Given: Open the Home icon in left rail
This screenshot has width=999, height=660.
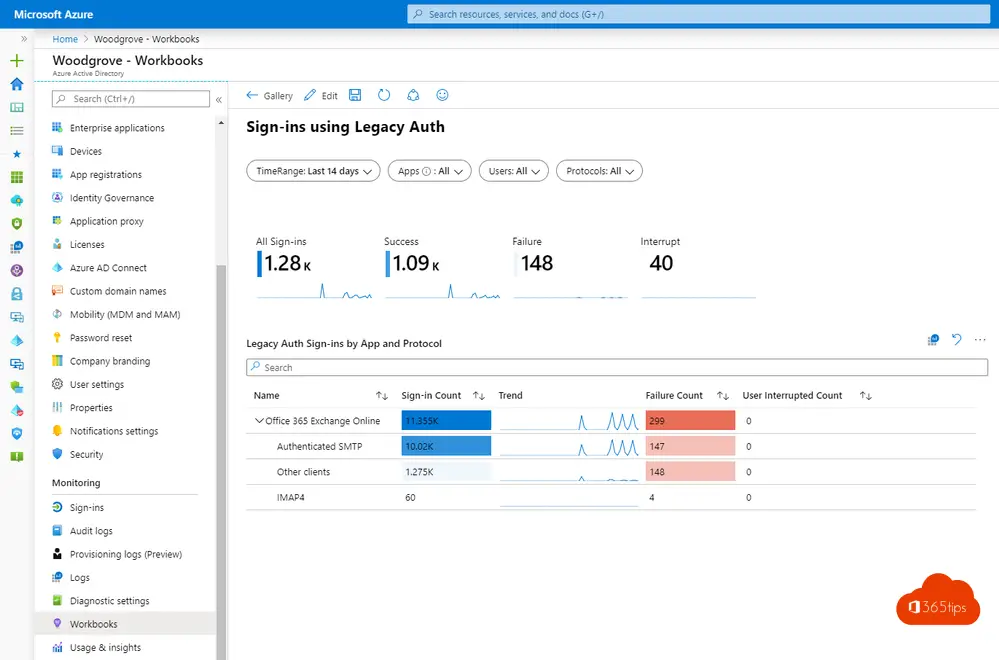Looking at the screenshot, I should (17, 84).
